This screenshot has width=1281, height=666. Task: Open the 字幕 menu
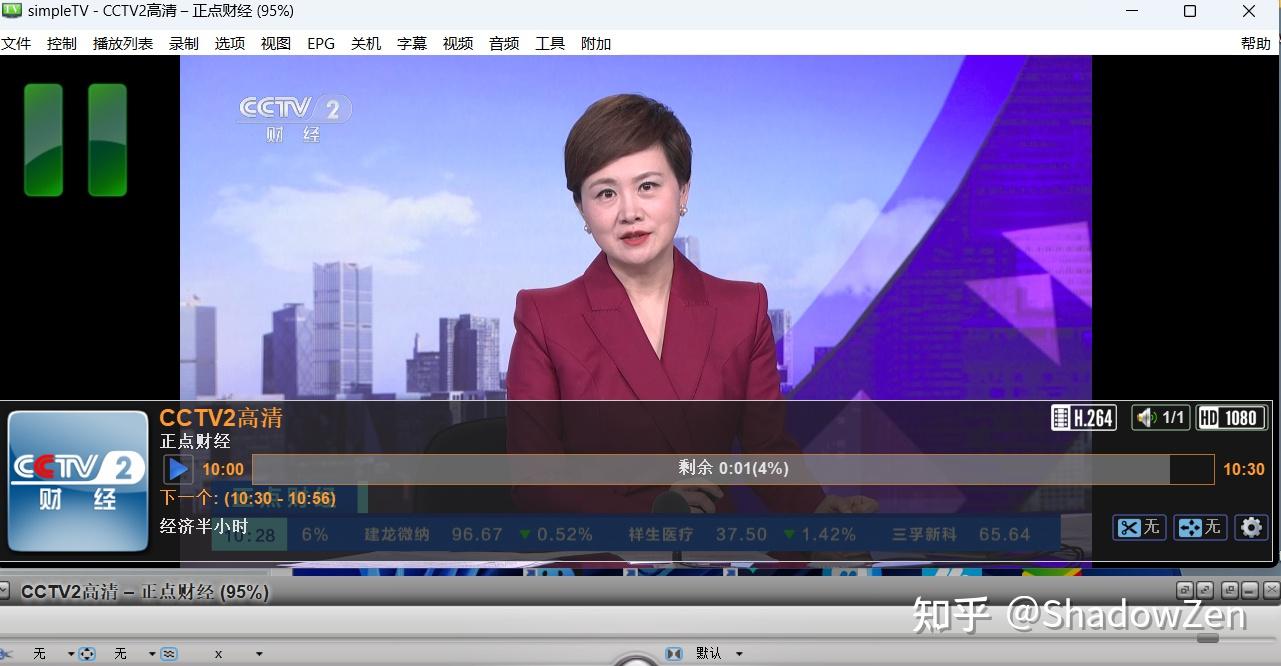point(412,43)
